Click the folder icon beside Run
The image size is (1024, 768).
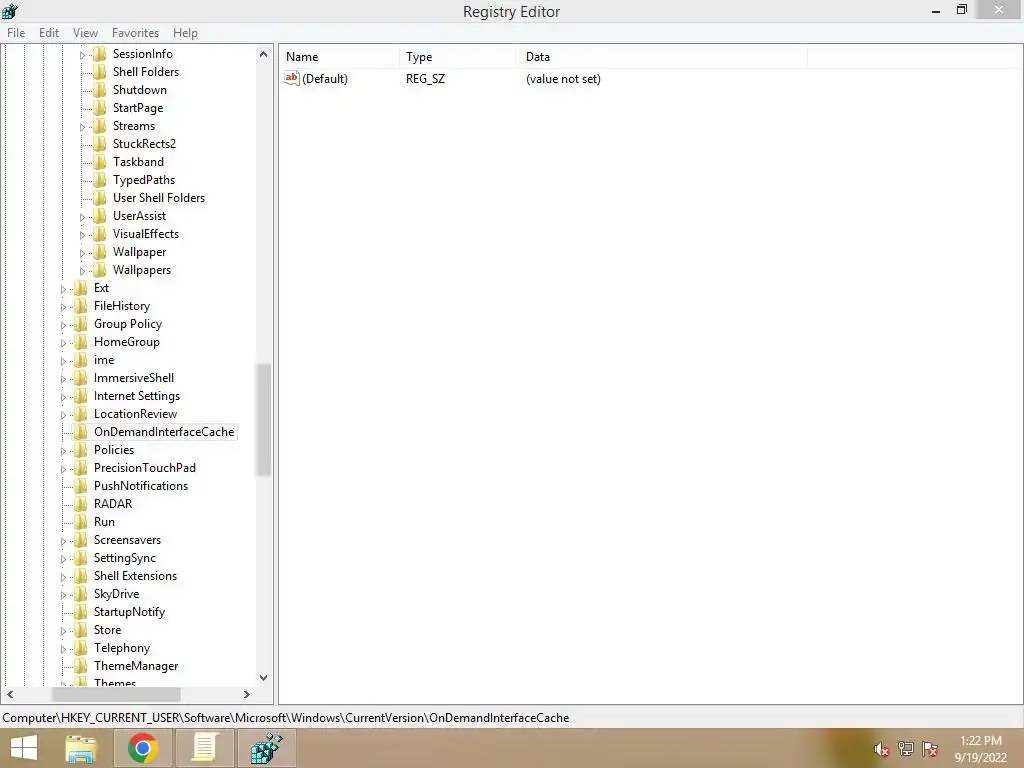(80, 522)
